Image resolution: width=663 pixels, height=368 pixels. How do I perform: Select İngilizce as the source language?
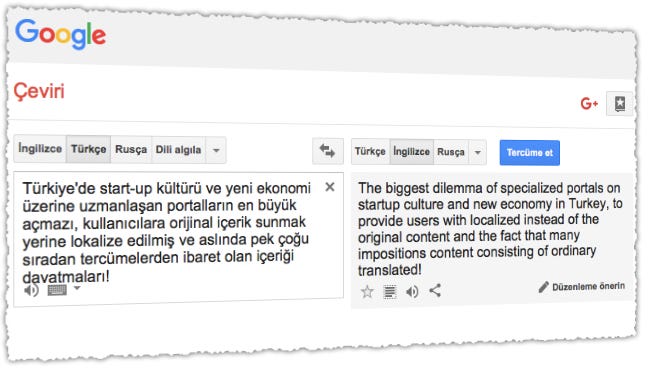[40, 148]
